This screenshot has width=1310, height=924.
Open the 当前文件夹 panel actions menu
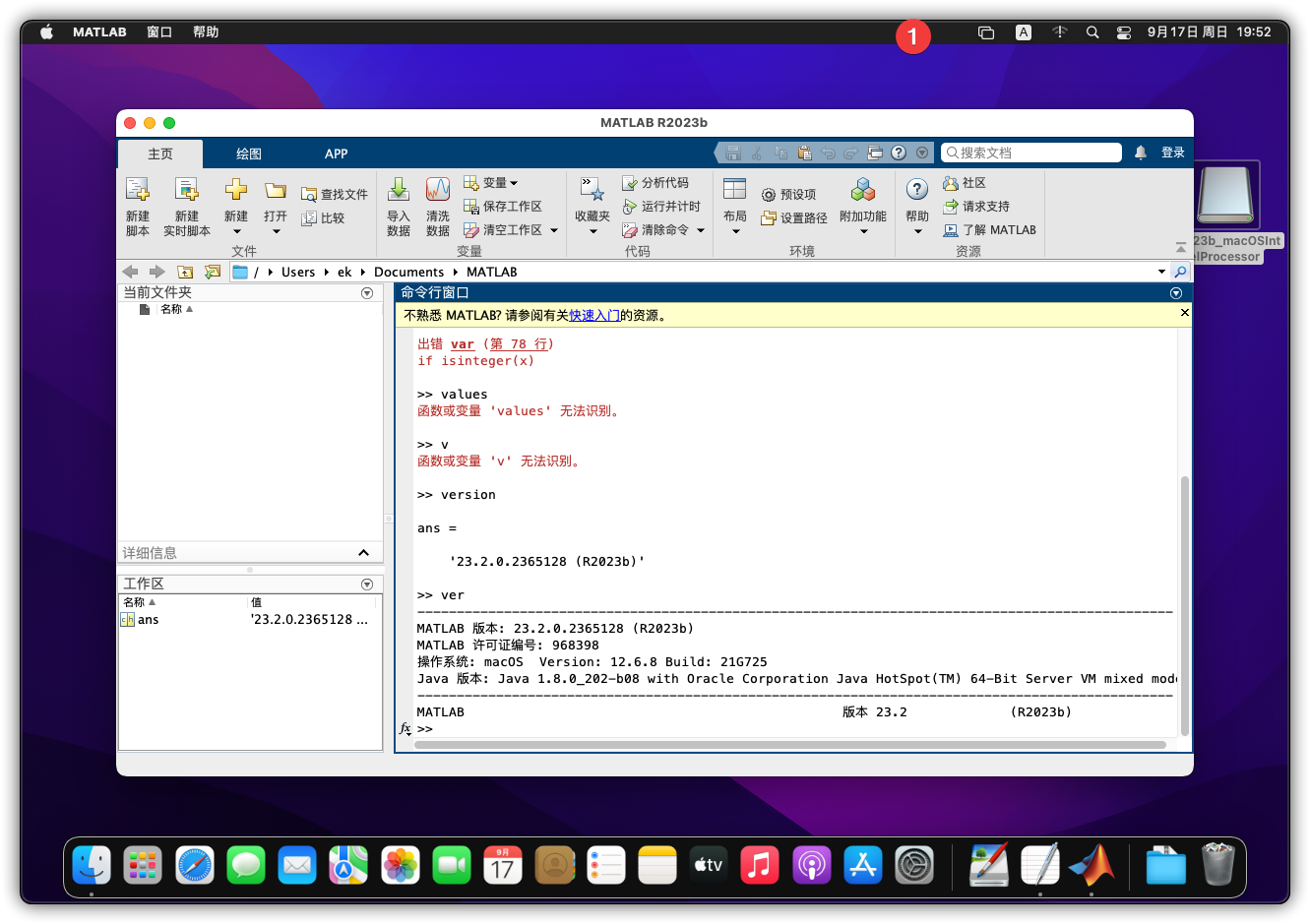pos(367,293)
